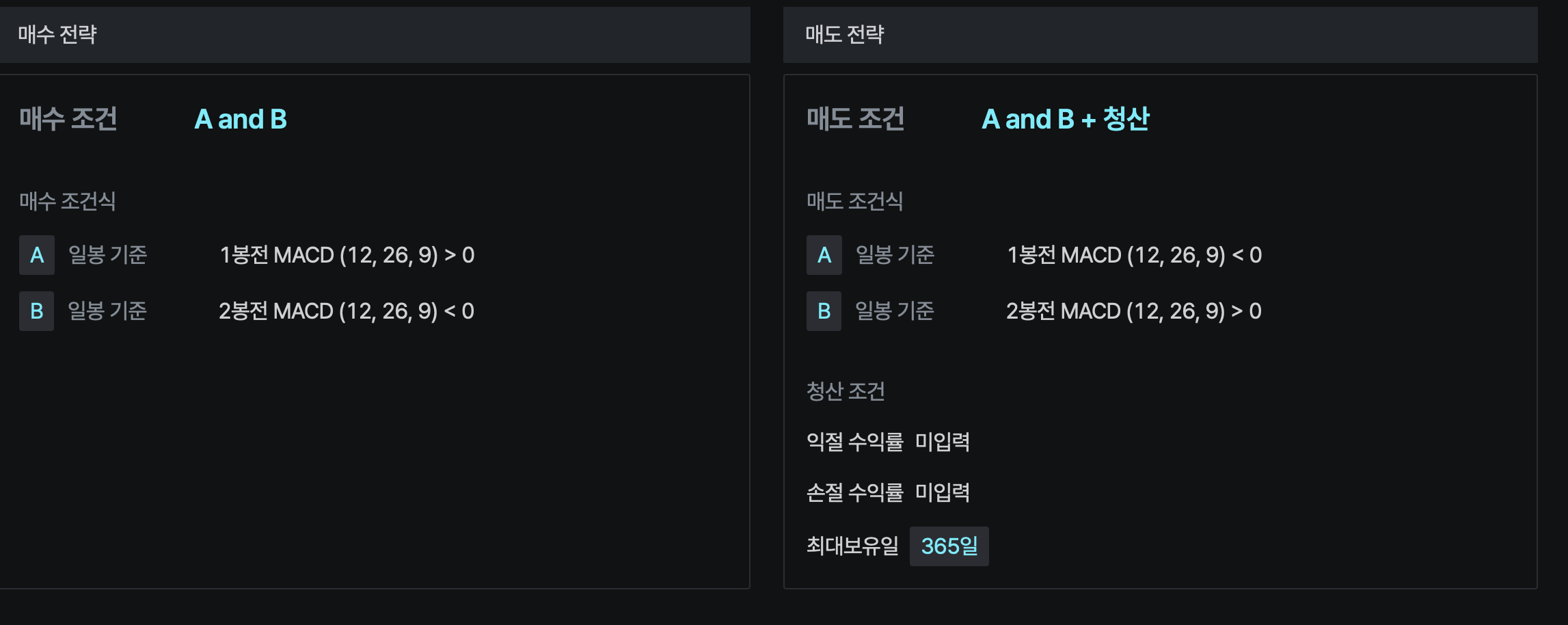Click 일봉 기준 of buy condition A
Image resolution: width=1568 pixels, height=625 pixels.
[108, 255]
